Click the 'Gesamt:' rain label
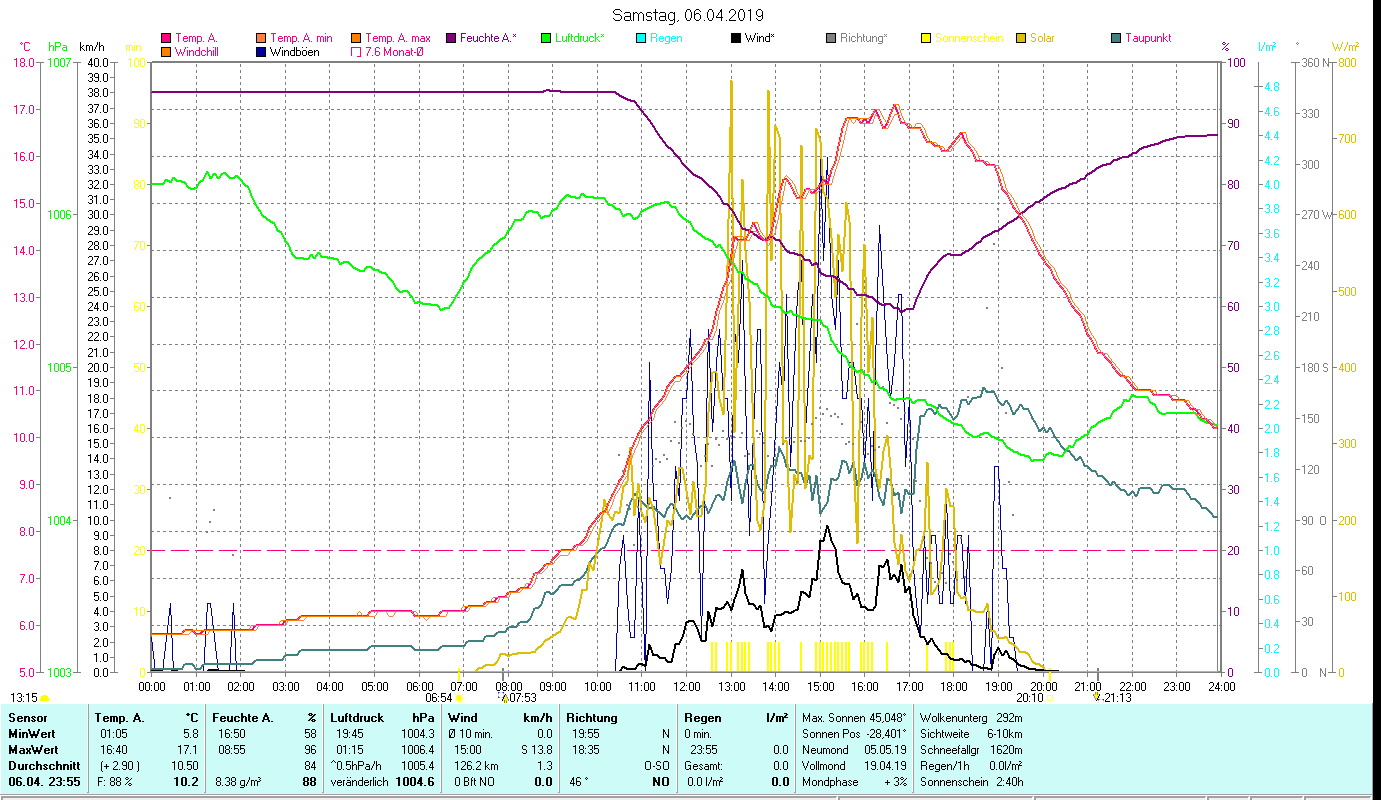The image size is (1381, 800). click(x=704, y=766)
